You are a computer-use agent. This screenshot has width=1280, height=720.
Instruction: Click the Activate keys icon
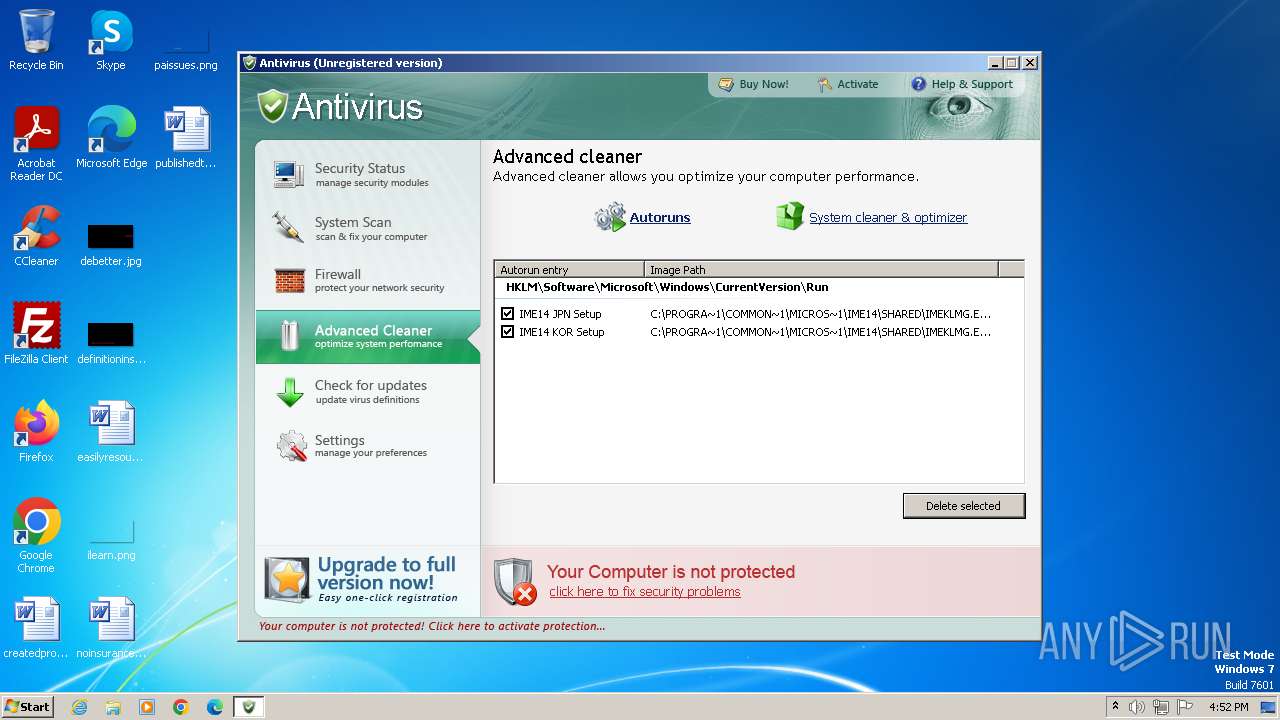[x=825, y=85]
